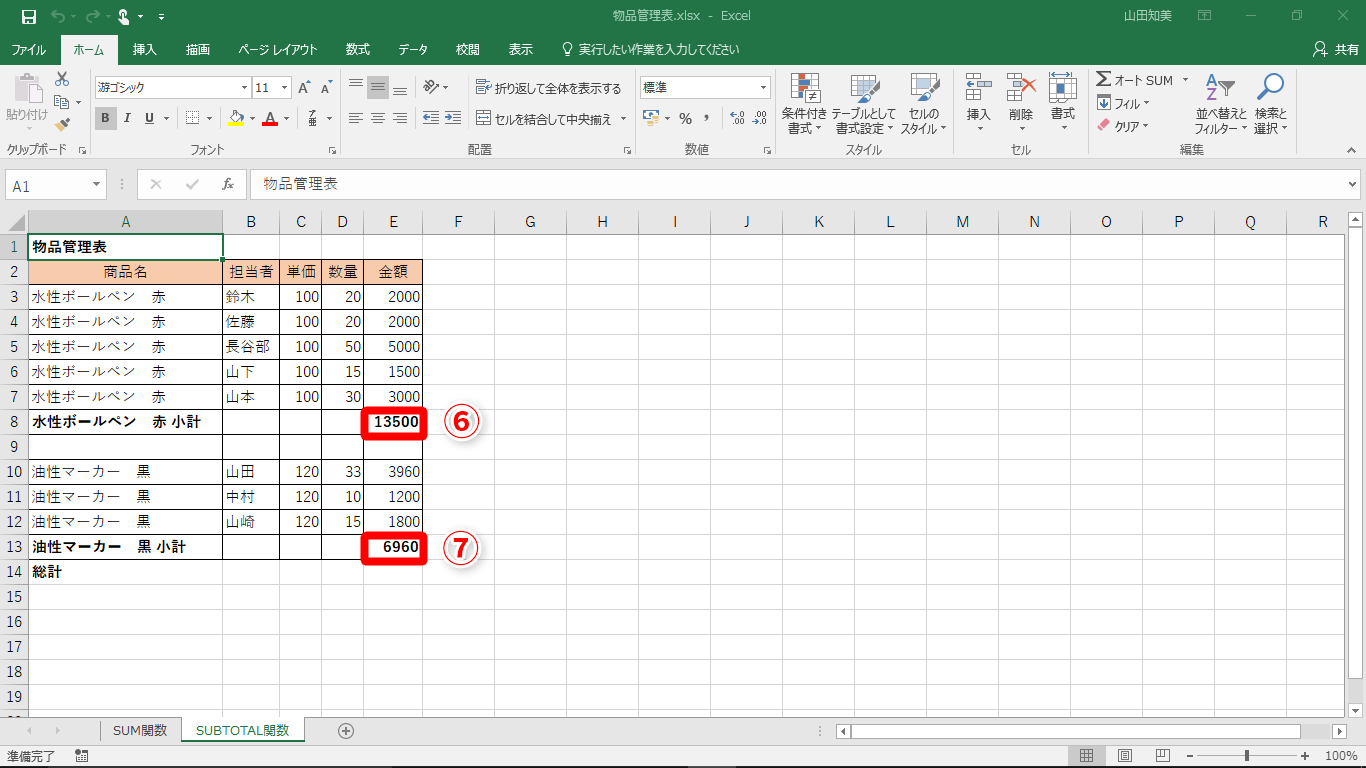Open the 並べ替えとフィルター dropdown
The width and height of the screenshot is (1366, 768).
tap(1221, 104)
